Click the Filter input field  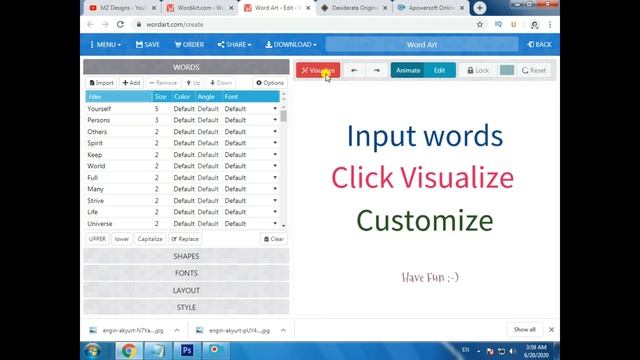tap(119, 97)
